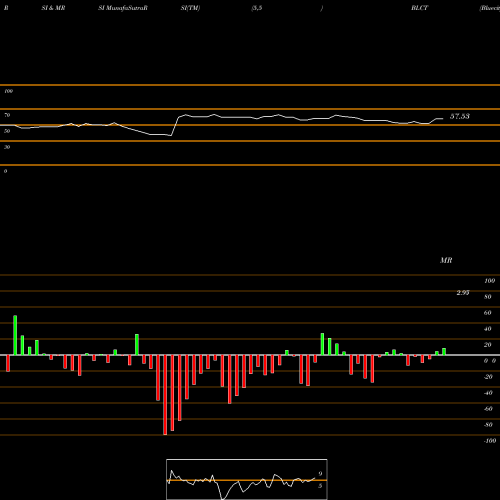Click the -60 label on MR right axis

click(x=488, y=409)
